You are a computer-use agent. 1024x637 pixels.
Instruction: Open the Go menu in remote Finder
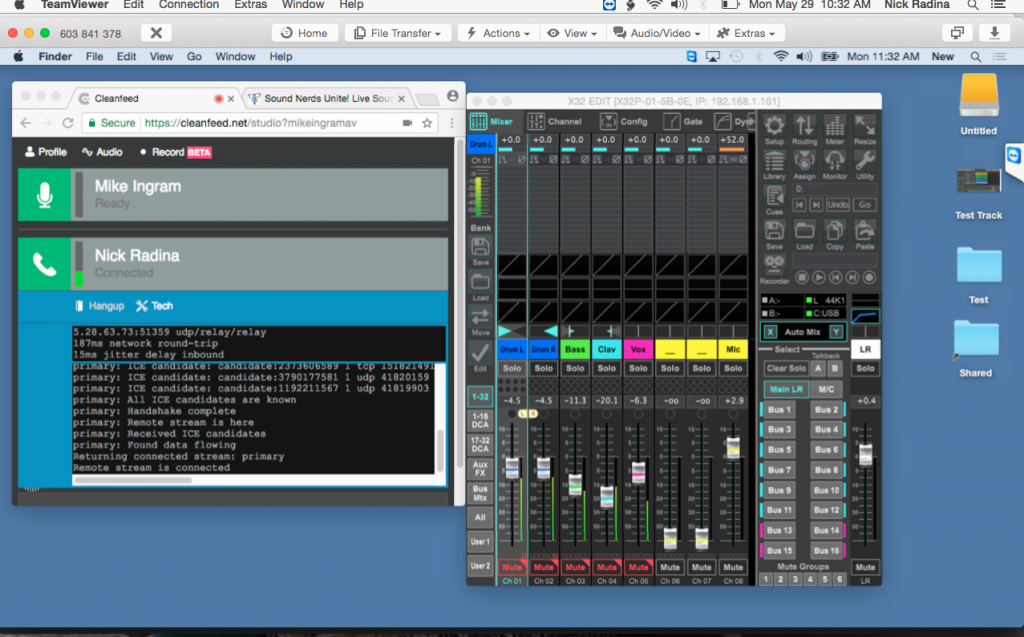194,57
